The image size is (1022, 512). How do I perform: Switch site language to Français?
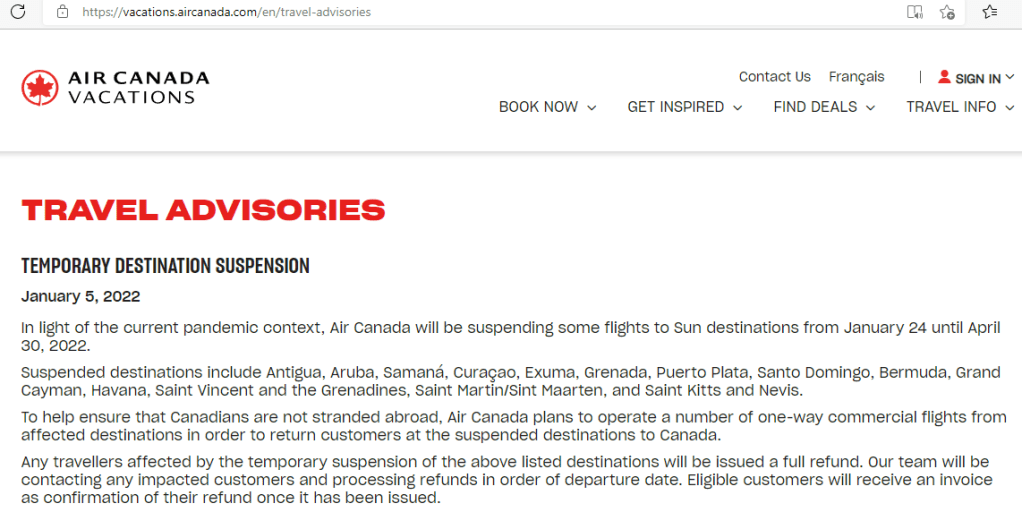coord(856,77)
